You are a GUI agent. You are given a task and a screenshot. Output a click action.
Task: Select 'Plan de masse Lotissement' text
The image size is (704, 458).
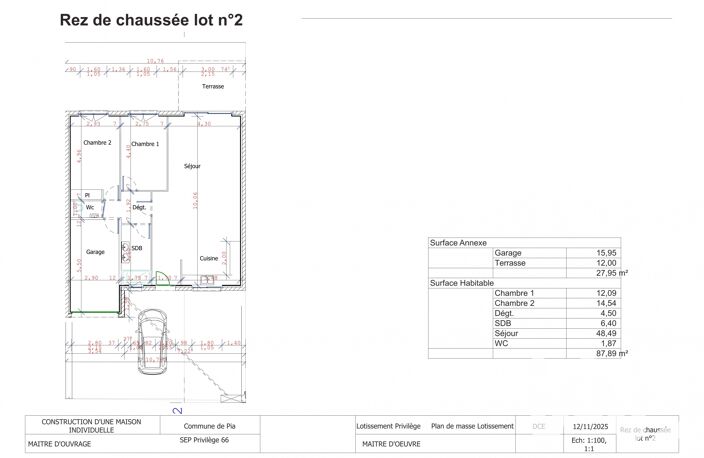point(472,426)
